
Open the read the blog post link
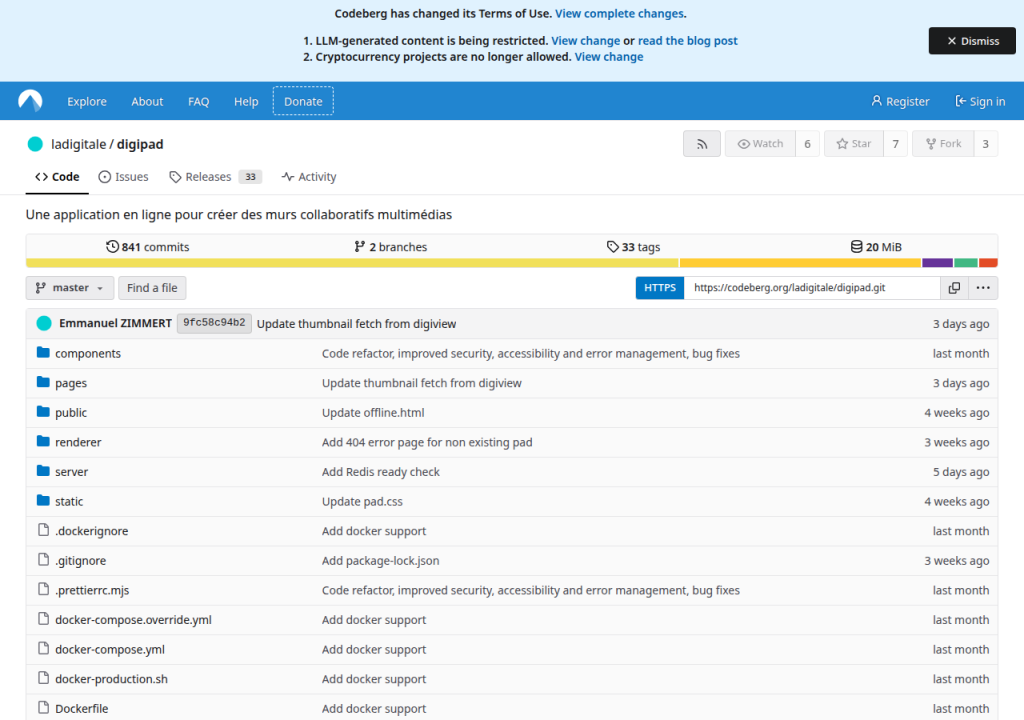688,41
